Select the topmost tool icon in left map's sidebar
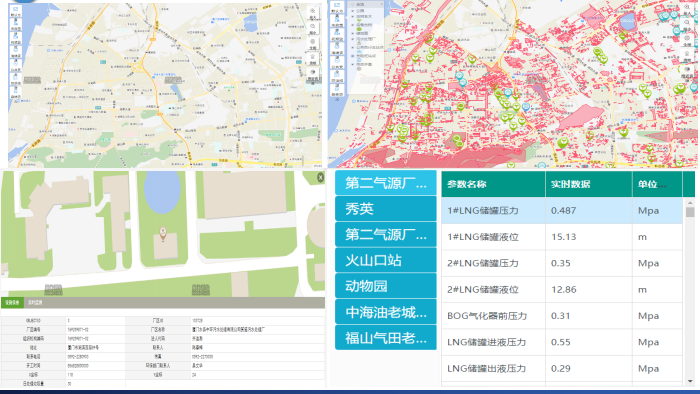700x394 pixels. pyautogui.click(x=16, y=9)
